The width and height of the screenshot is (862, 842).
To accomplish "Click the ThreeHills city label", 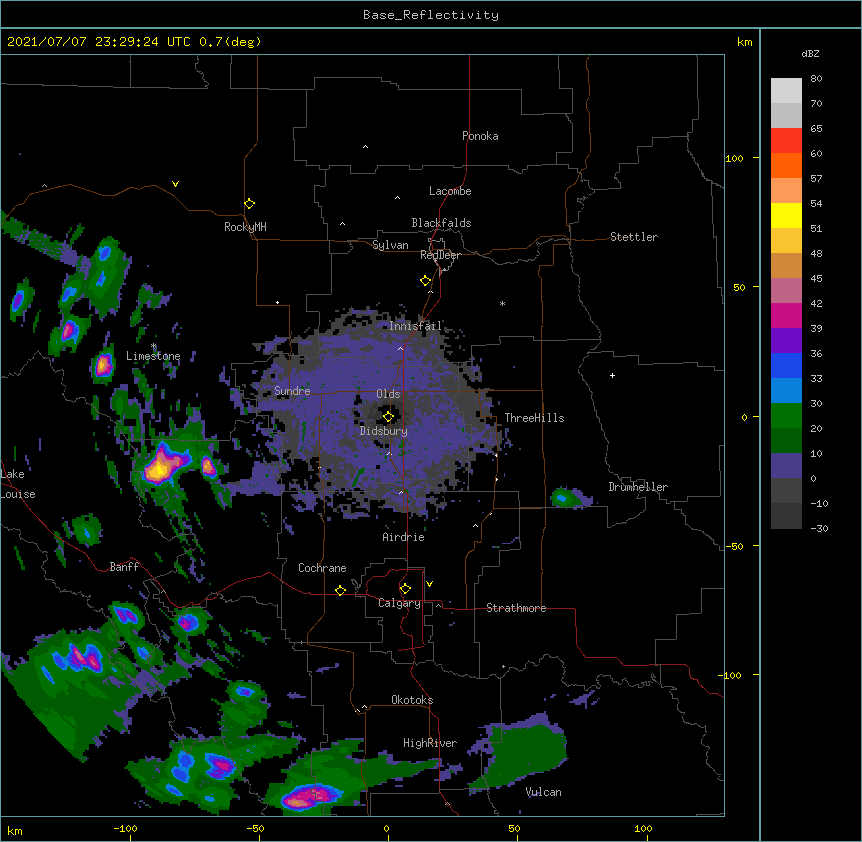I will [534, 418].
